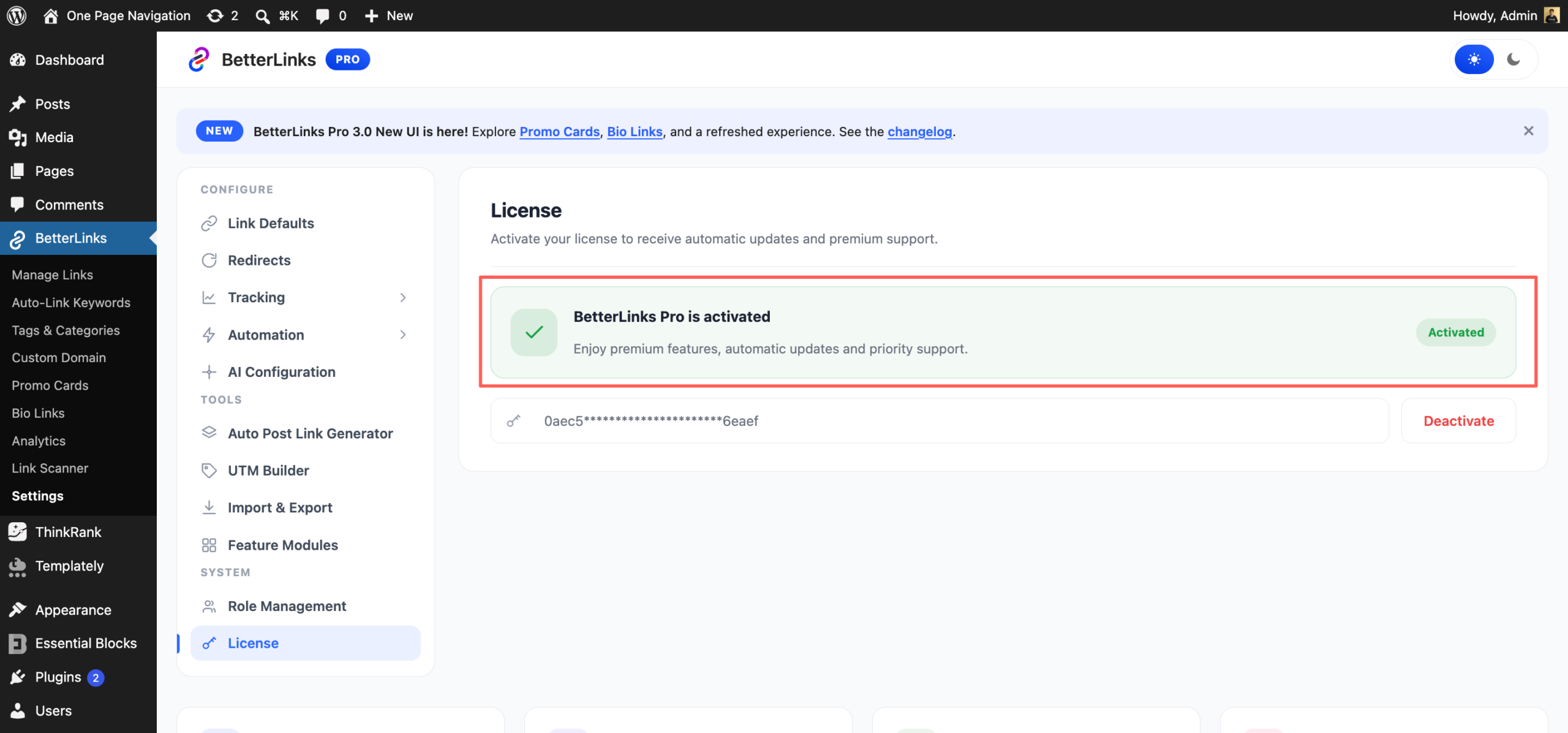Click the Redirects circular arrow icon
The height and width of the screenshot is (733, 1568).
point(209,260)
